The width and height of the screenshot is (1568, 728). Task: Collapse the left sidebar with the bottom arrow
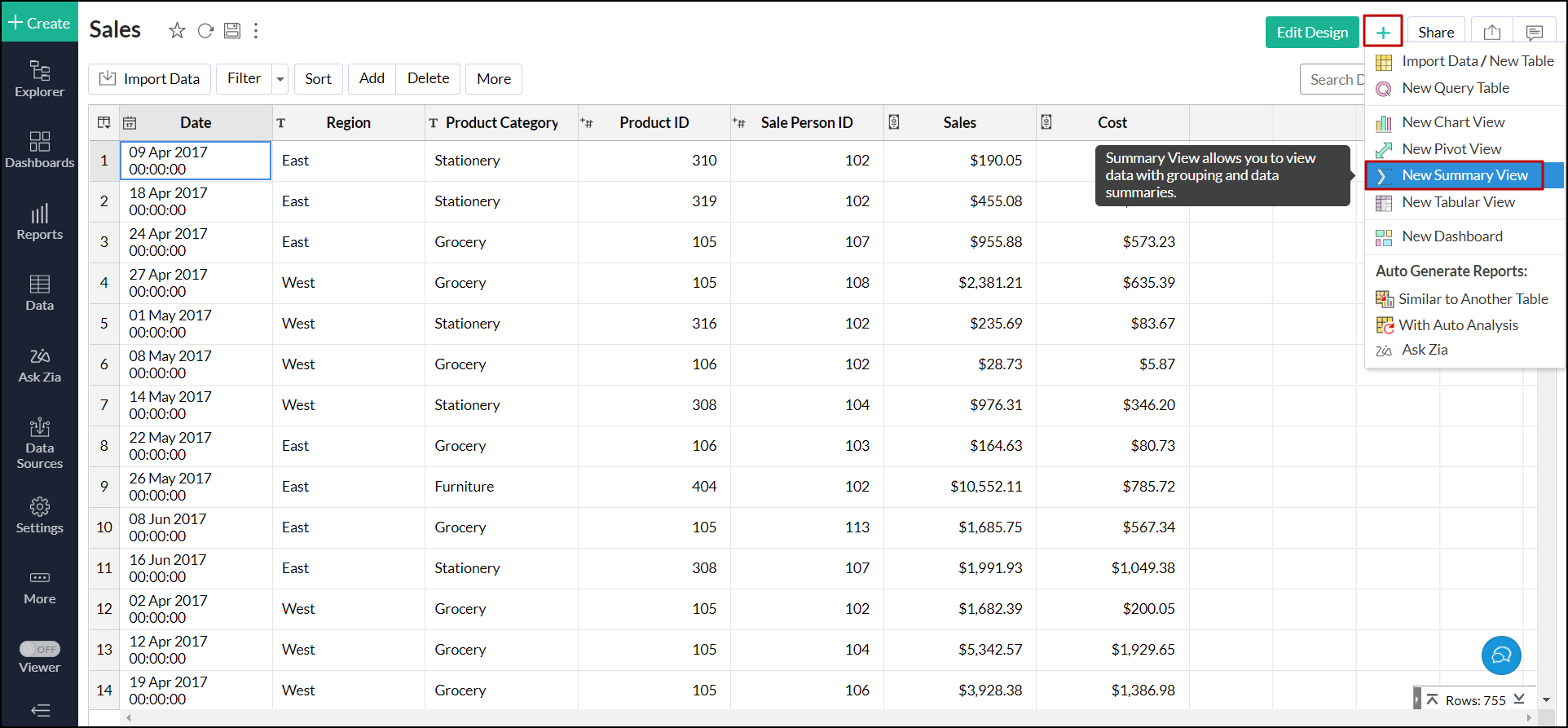point(39,710)
